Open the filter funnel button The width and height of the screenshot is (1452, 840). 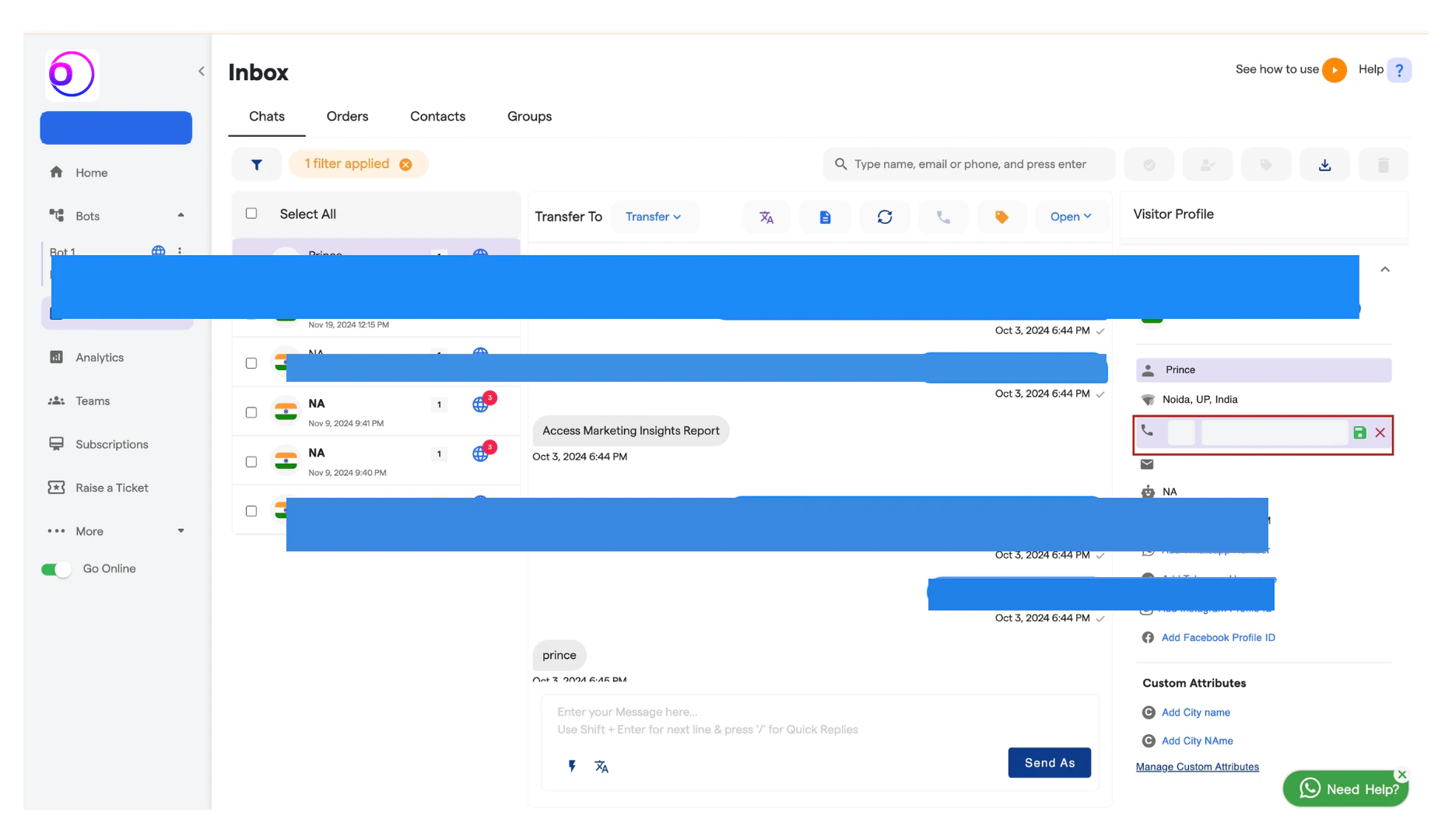coord(257,164)
